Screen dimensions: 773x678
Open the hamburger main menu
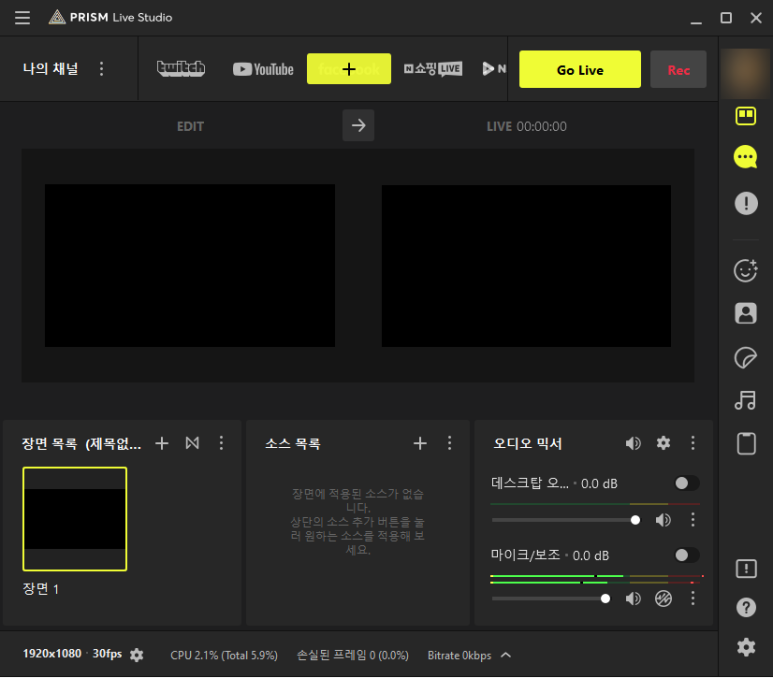click(x=22, y=18)
